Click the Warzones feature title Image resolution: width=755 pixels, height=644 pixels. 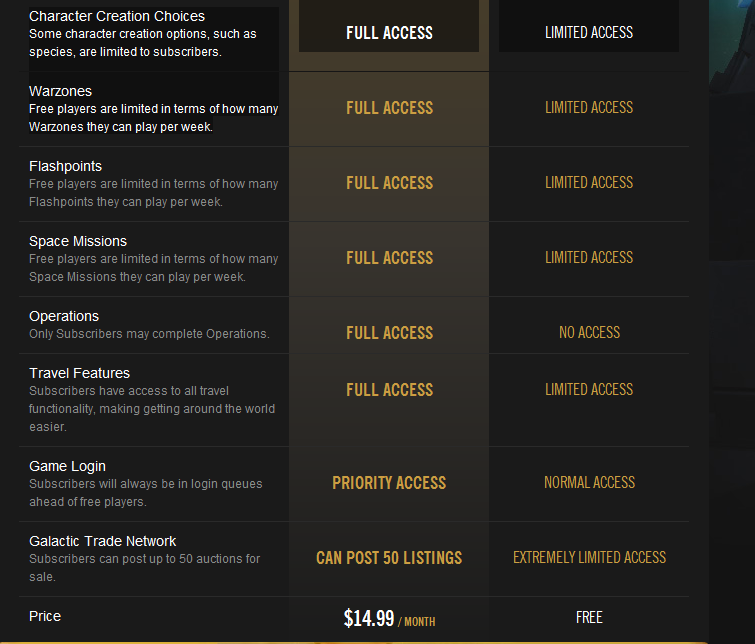tap(60, 91)
